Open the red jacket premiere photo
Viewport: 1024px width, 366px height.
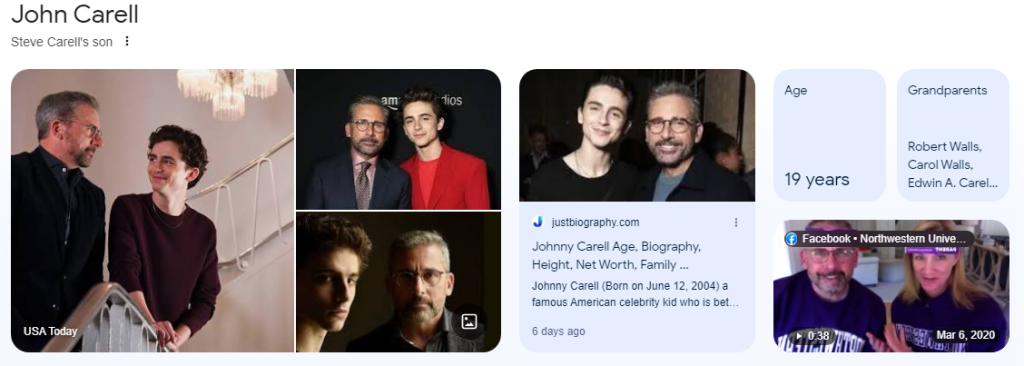click(x=398, y=139)
